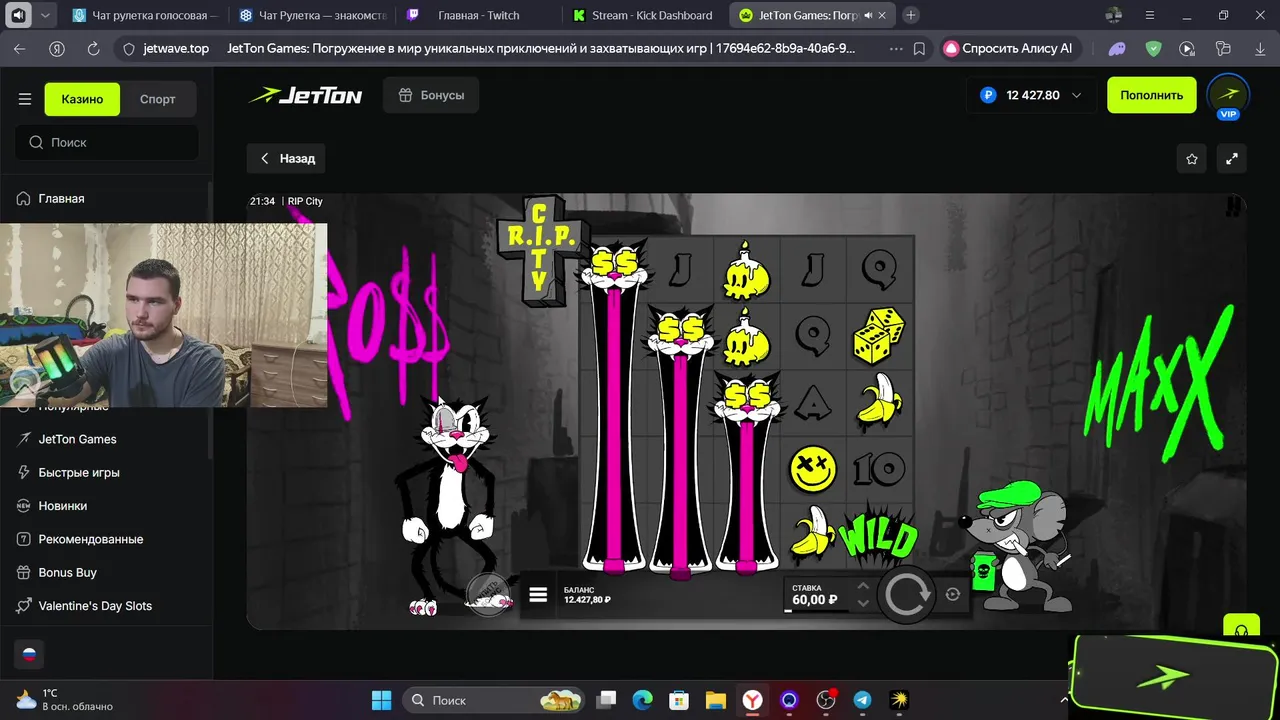
Task: Launch Microsoft Edge from taskbar
Action: point(643,700)
